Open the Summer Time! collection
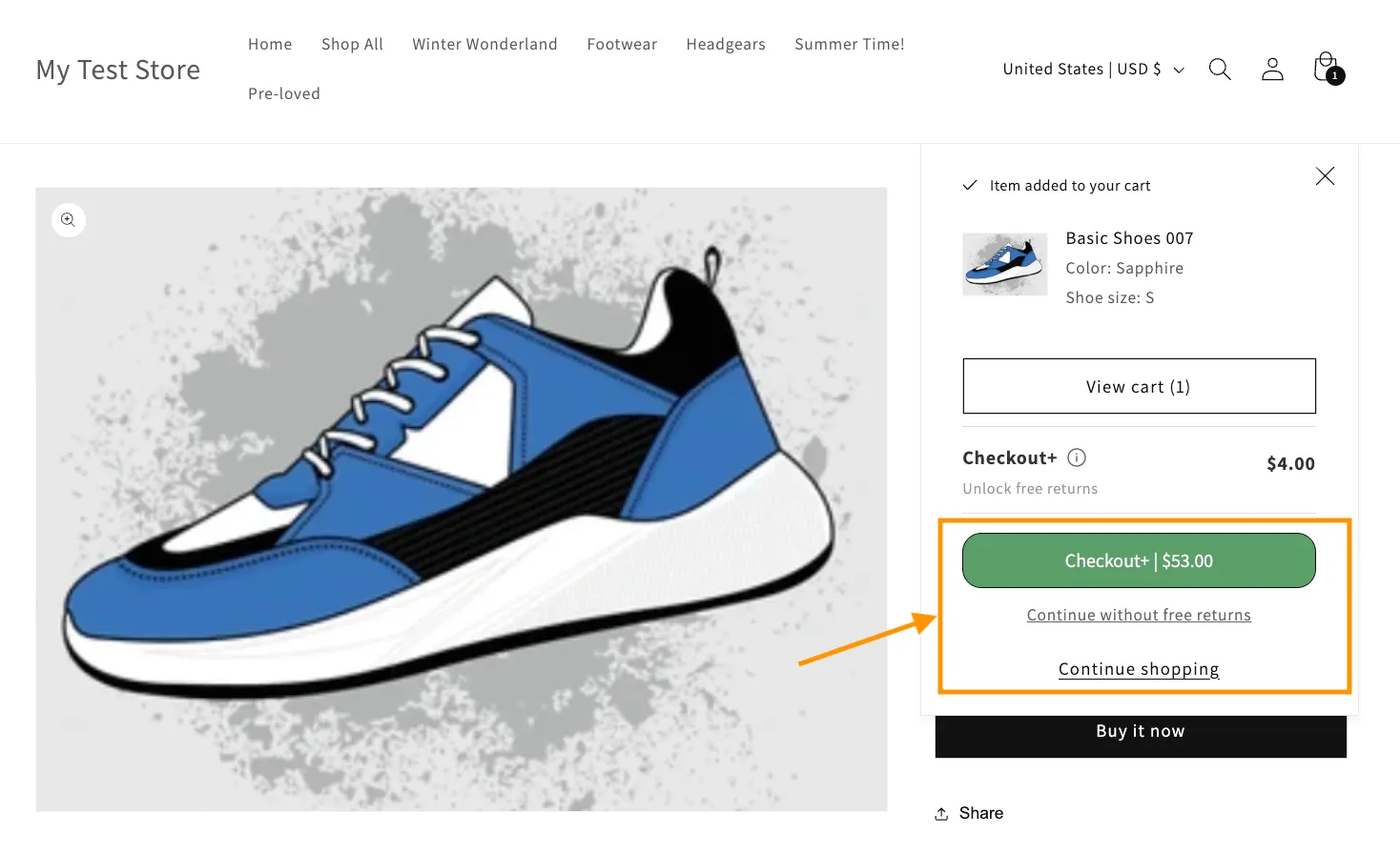The height and width of the screenshot is (854, 1400). coord(849,45)
